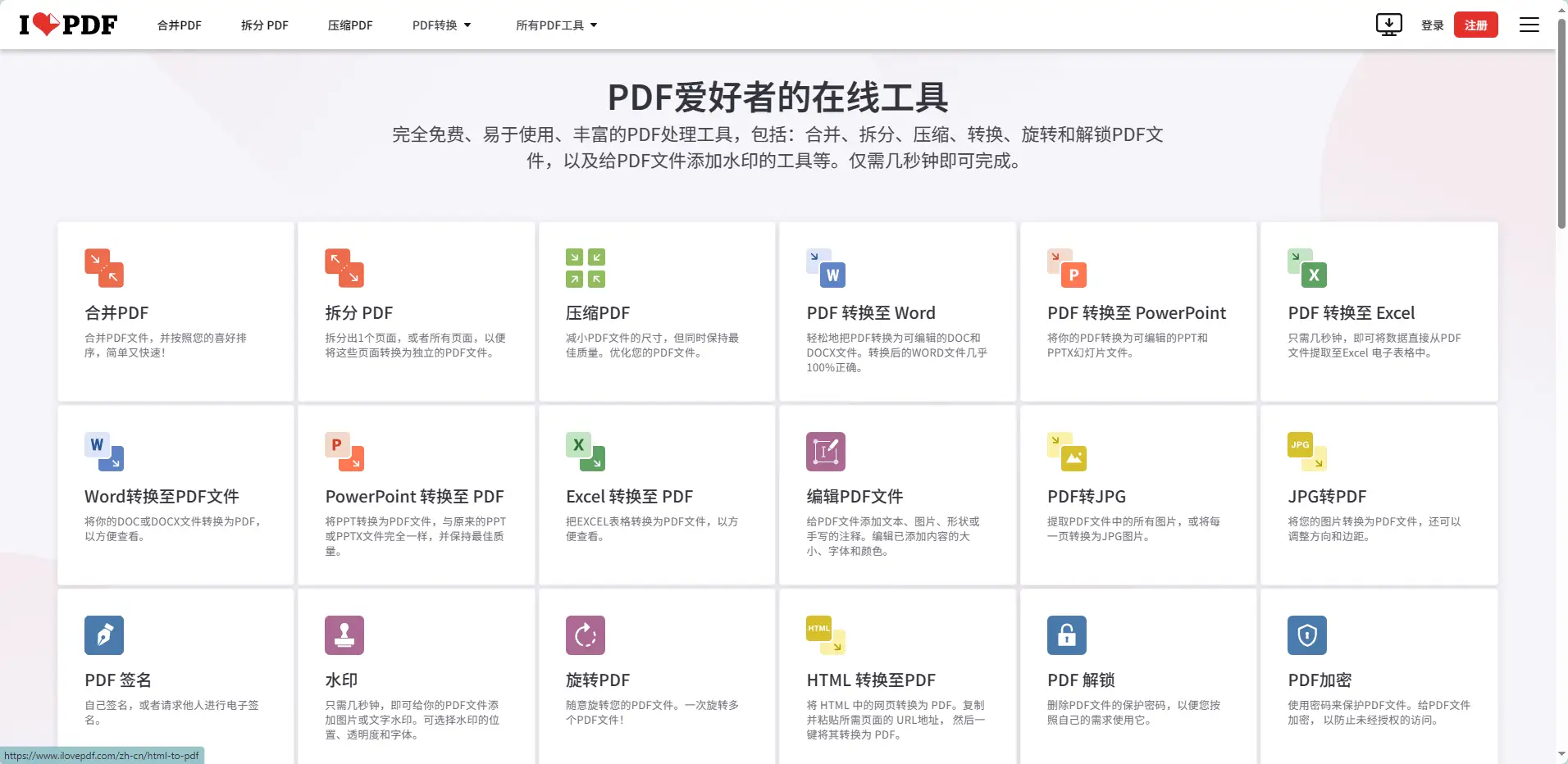Click the HTML 转换至PDF icon

826,635
